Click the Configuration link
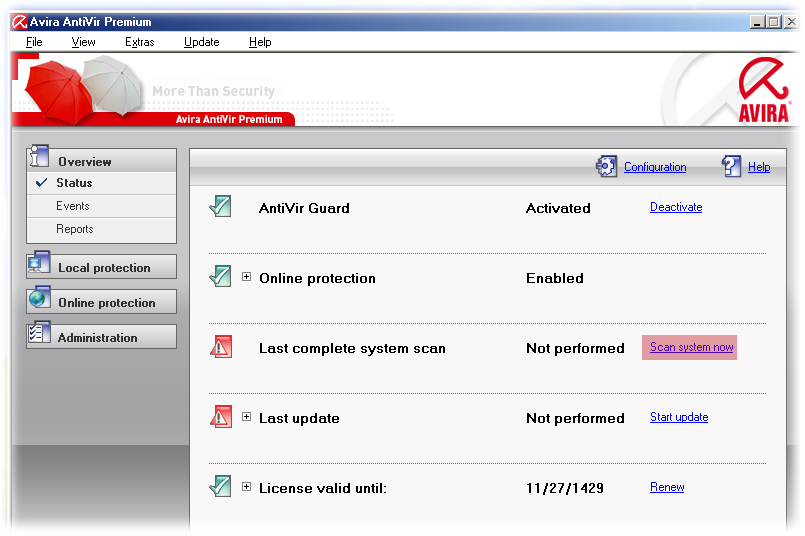 click(x=655, y=167)
